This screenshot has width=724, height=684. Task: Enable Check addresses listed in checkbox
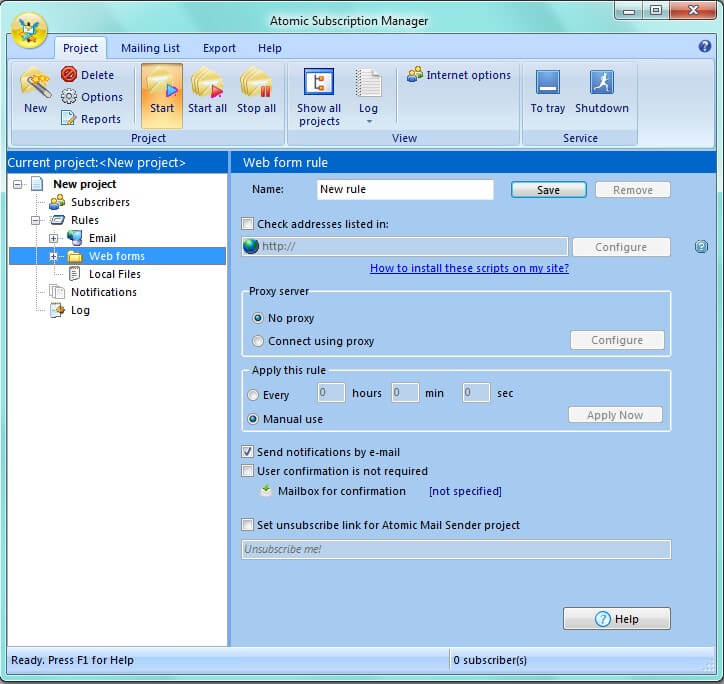(x=247, y=224)
